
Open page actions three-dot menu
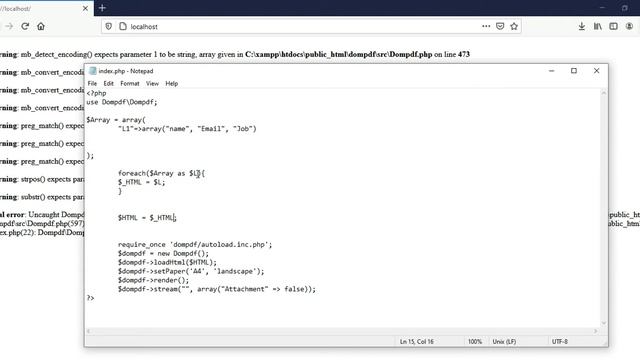[486, 26]
